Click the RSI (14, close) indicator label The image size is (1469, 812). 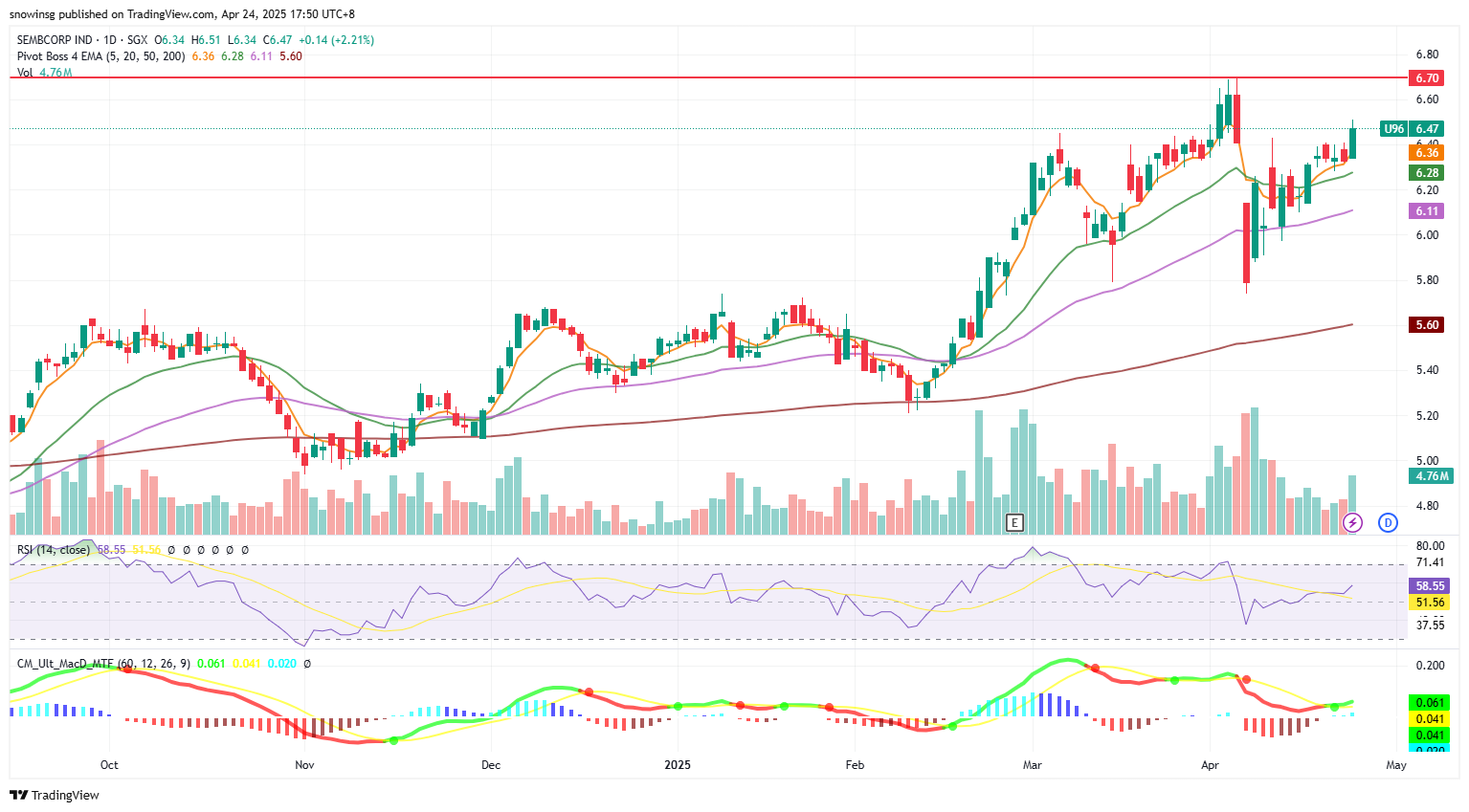click(x=54, y=550)
